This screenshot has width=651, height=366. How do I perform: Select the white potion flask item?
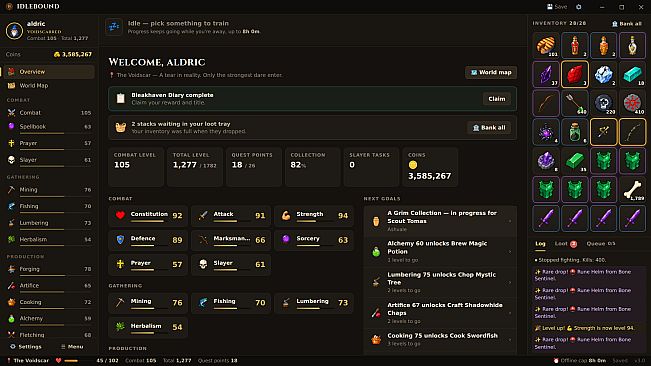click(x=632, y=45)
